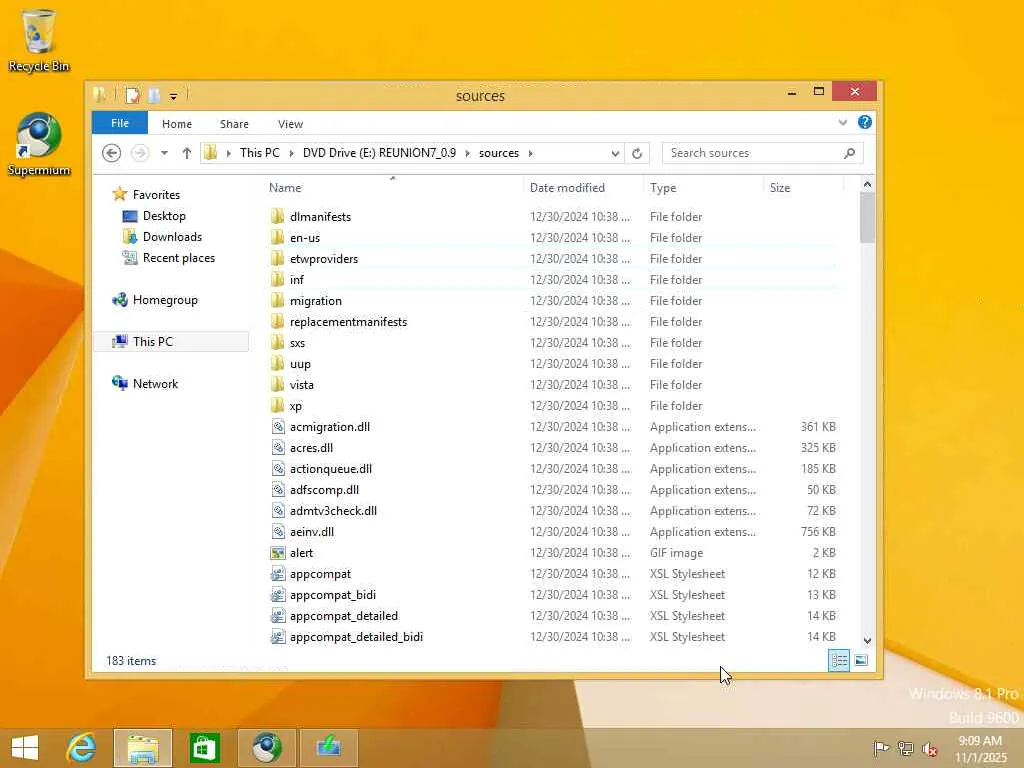The image size is (1024, 768).
Task: Select Homegroup in the navigation pane
Action: pyautogui.click(x=165, y=300)
